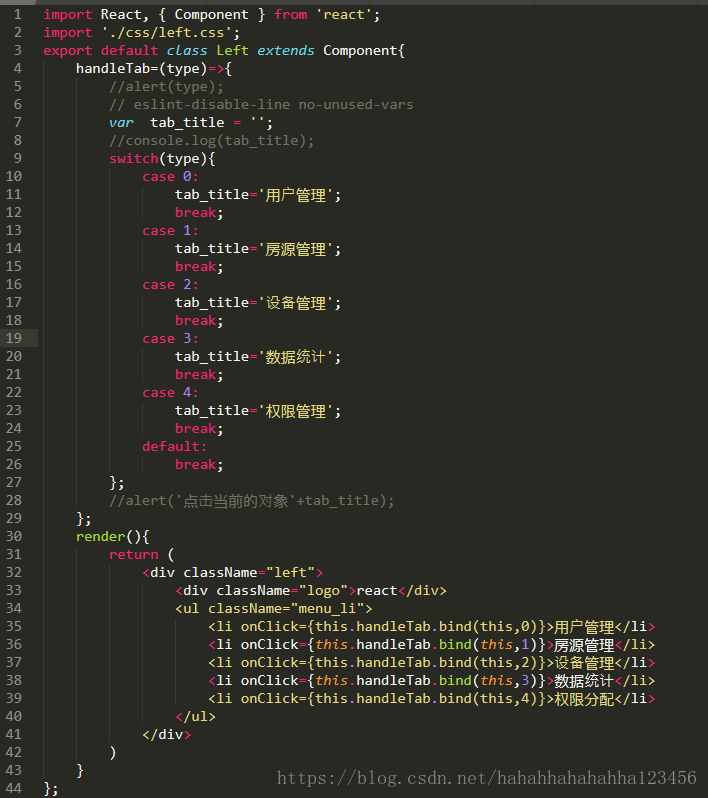
Task: Click tab_title on line 7
Action: tap(187, 123)
